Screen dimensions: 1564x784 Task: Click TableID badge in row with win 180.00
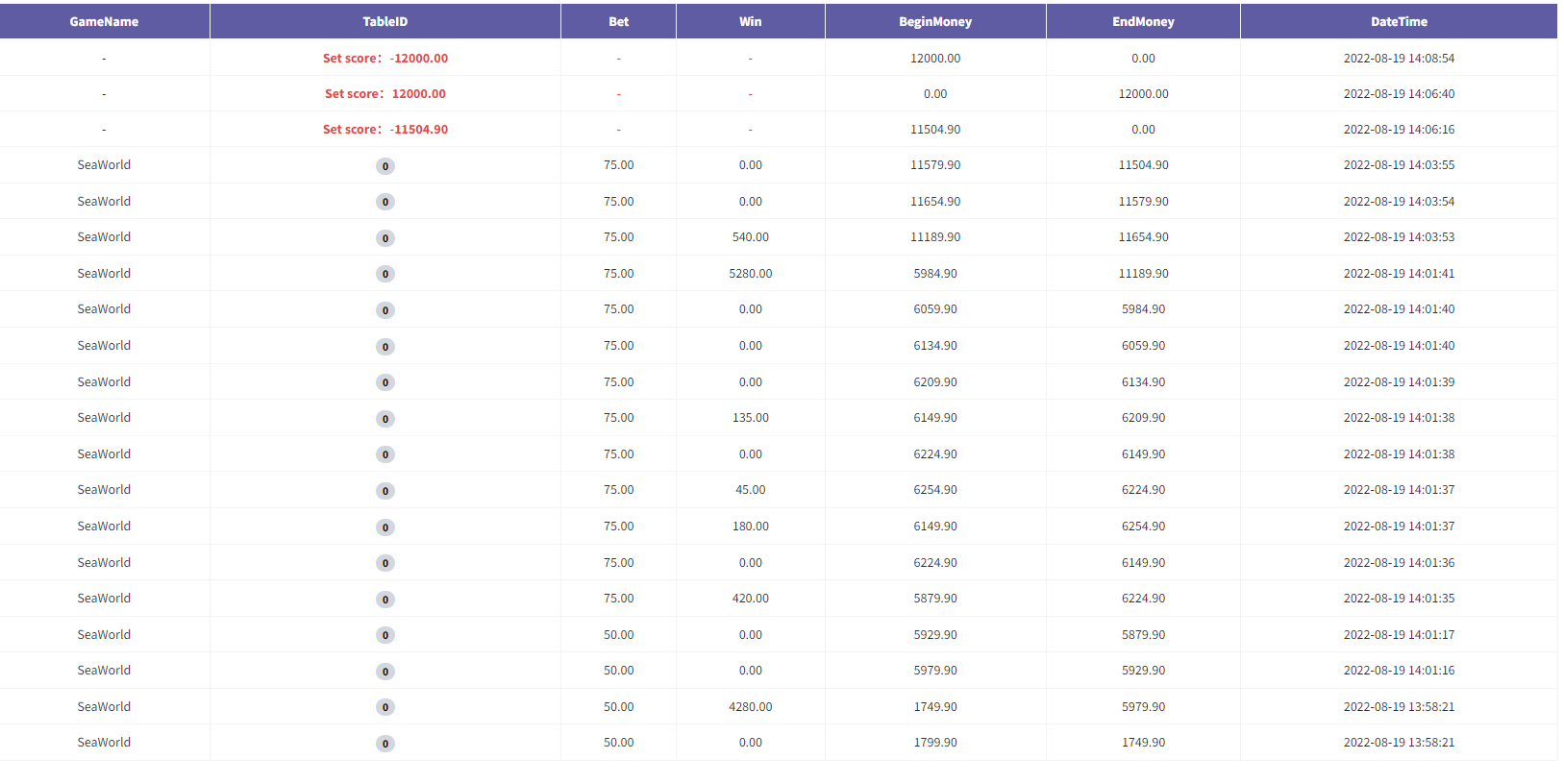coord(385,527)
